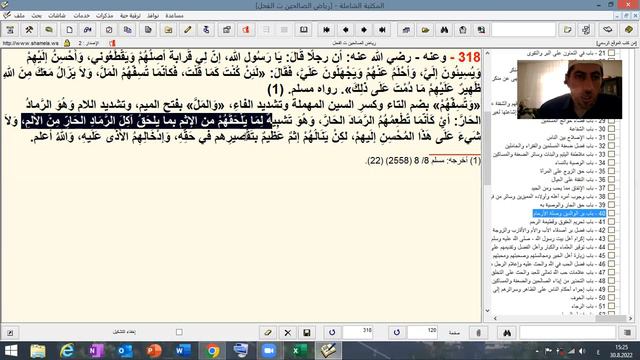Click the hammer-and-pick tools icon in toolbar
The height and width of the screenshot is (360, 640).
(x=29, y=30)
